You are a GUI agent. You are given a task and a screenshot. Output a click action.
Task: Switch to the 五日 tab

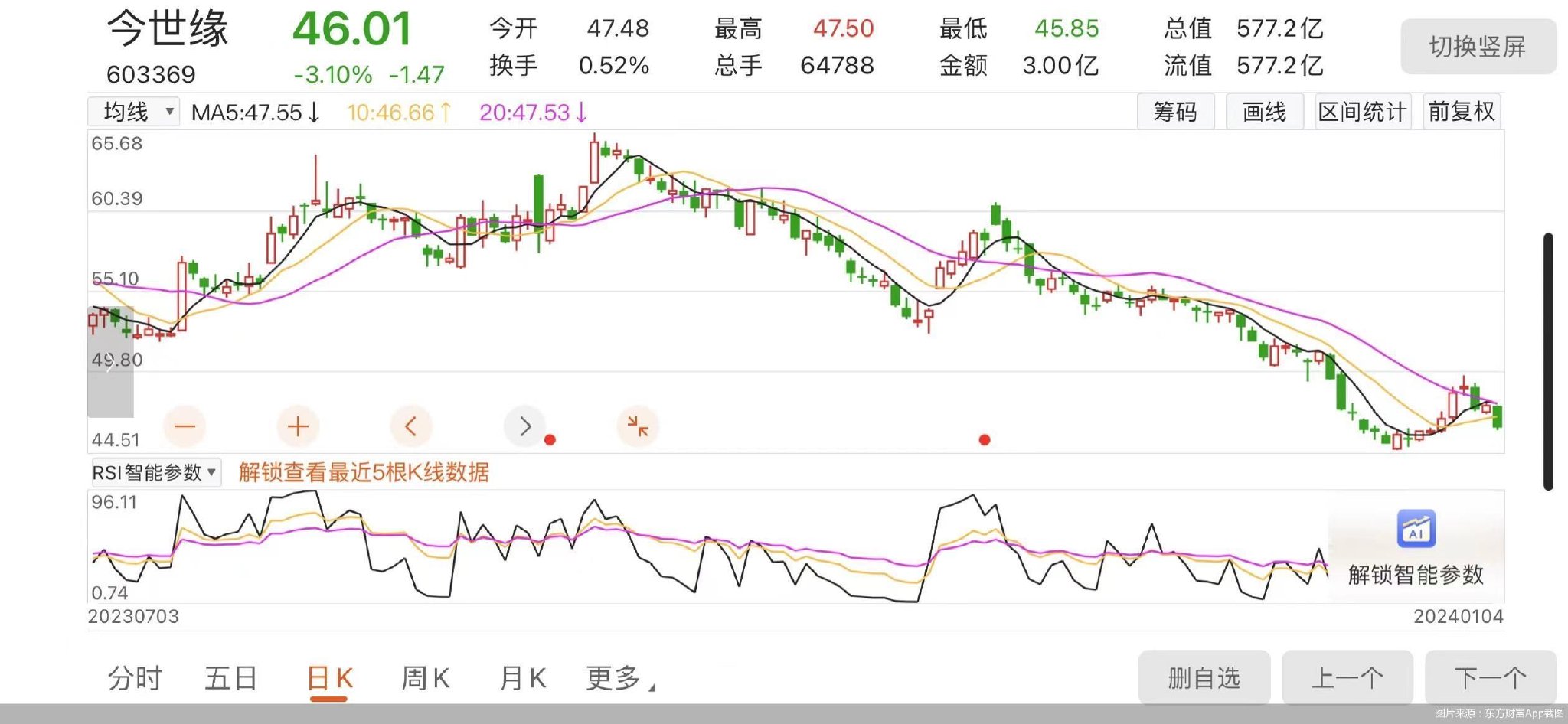230,678
